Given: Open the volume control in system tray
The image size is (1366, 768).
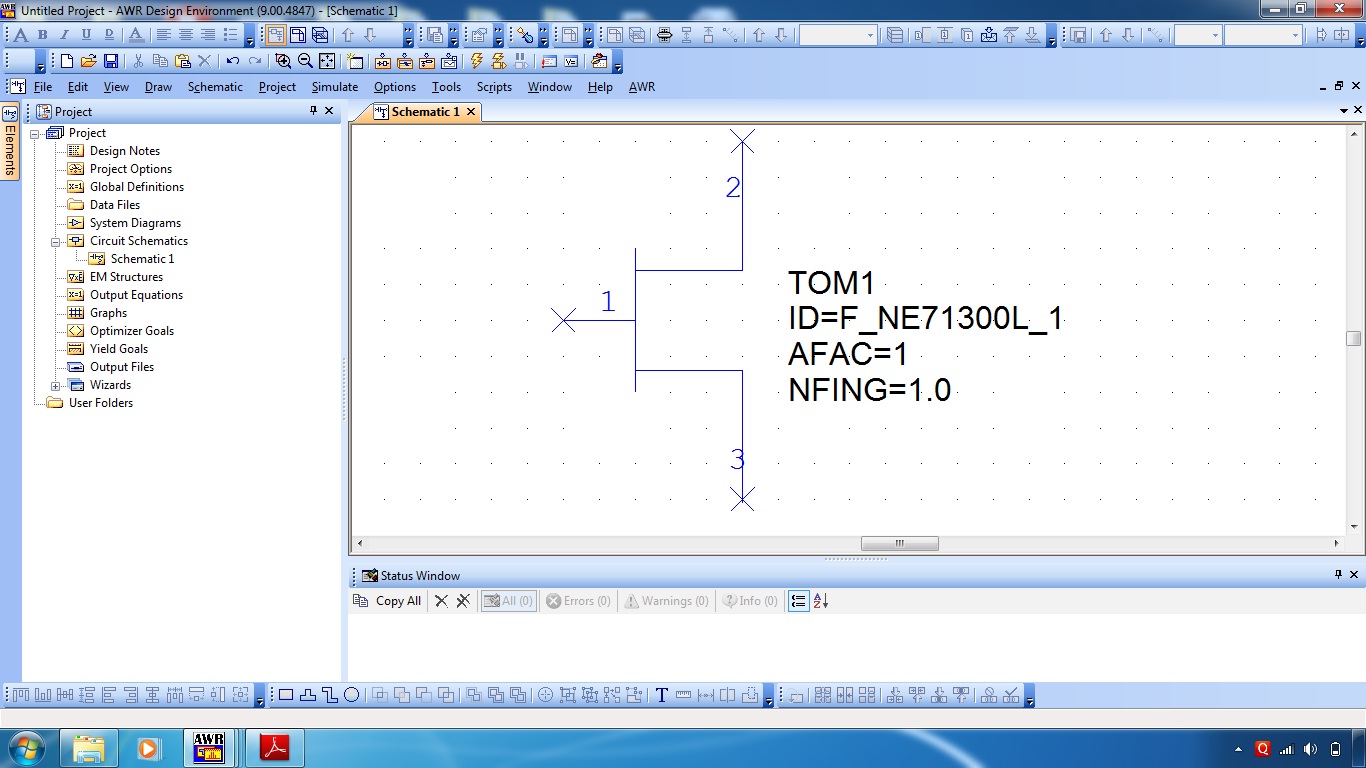Looking at the screenshot, I should pos(1310,749).
